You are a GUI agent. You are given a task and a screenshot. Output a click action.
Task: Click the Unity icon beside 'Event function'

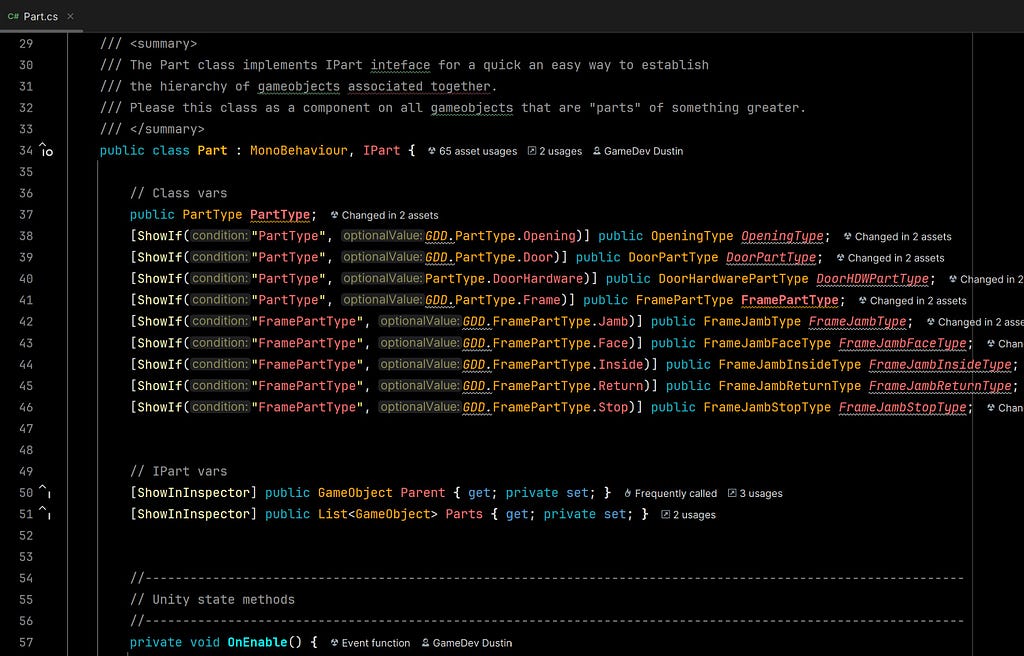[334, 643]
